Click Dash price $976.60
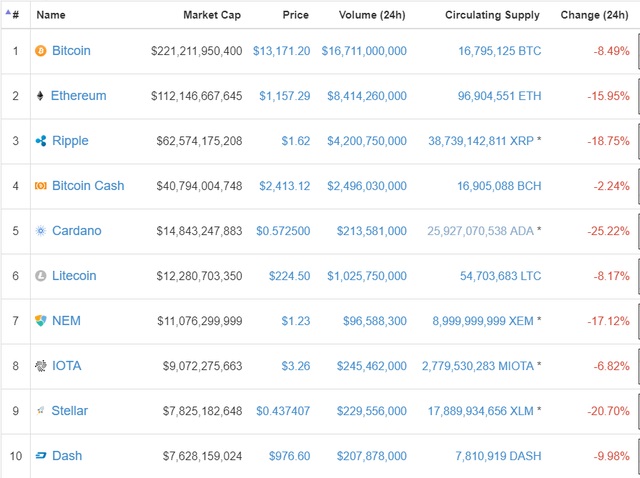This screenshot has width=640, height=478. coord(290,456)
